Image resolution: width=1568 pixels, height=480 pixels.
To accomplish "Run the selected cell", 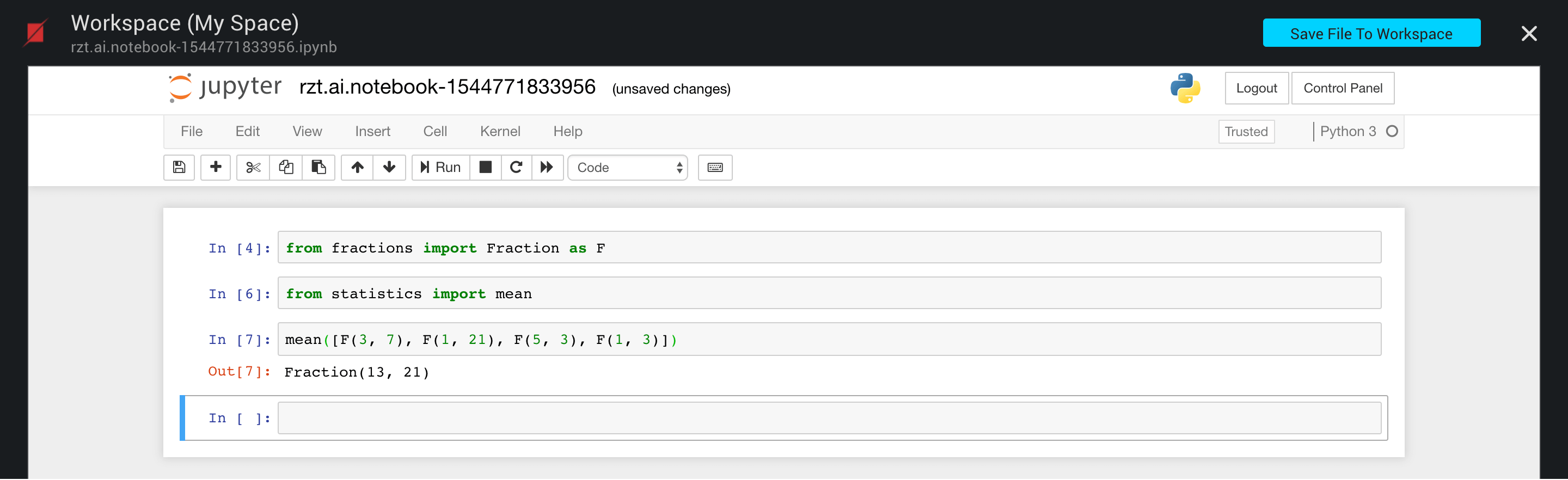I will click(x=440, y=167).
